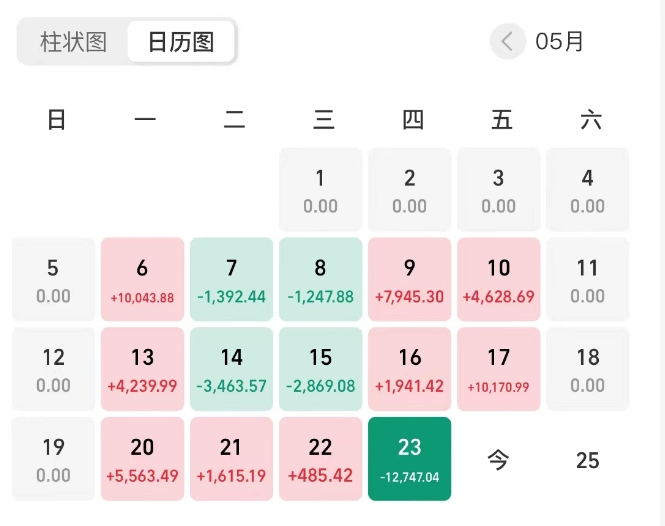Open May 7 with -1,392.44 loss

(x=231, y=279)
